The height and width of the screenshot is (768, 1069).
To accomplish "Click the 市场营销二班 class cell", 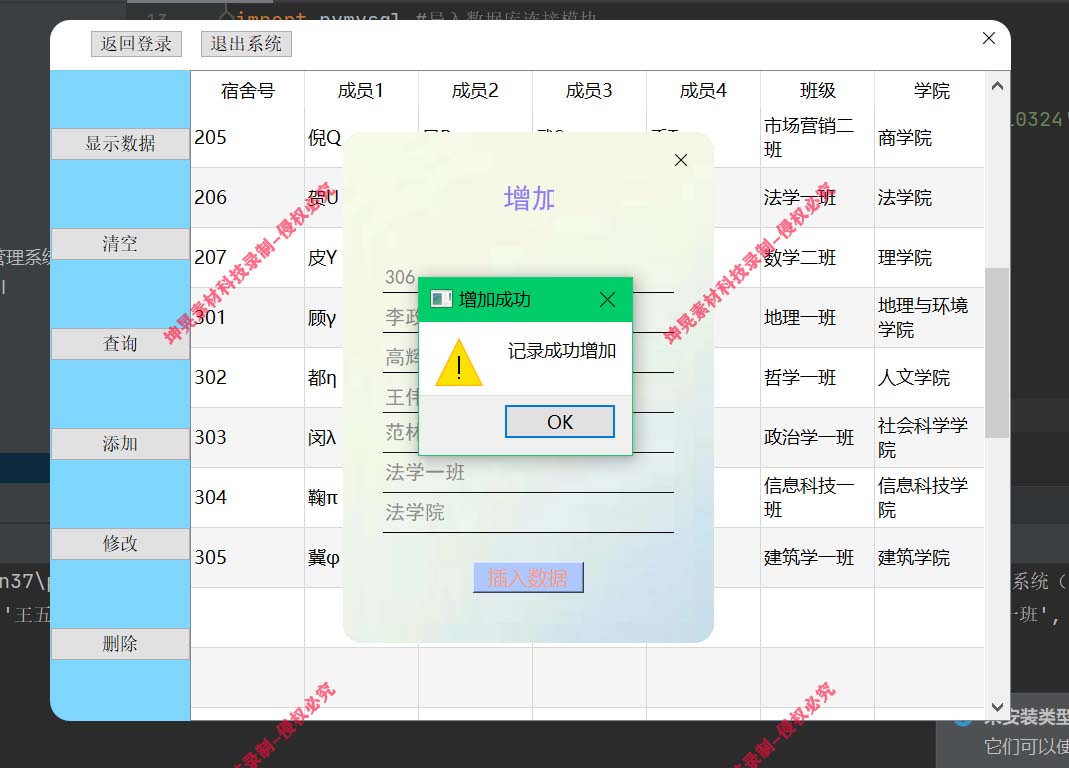I will 817,138.
